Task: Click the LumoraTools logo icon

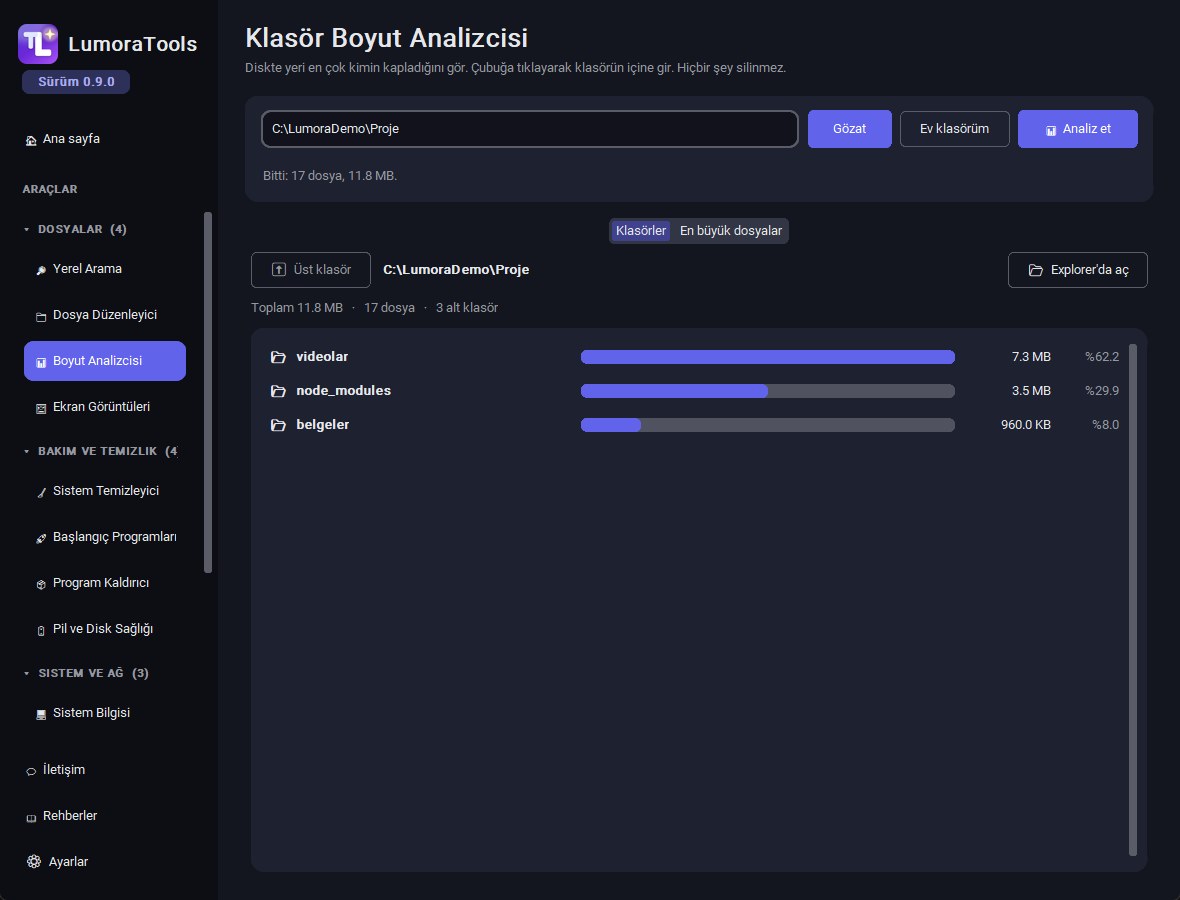Action: [x=38, y=44]
